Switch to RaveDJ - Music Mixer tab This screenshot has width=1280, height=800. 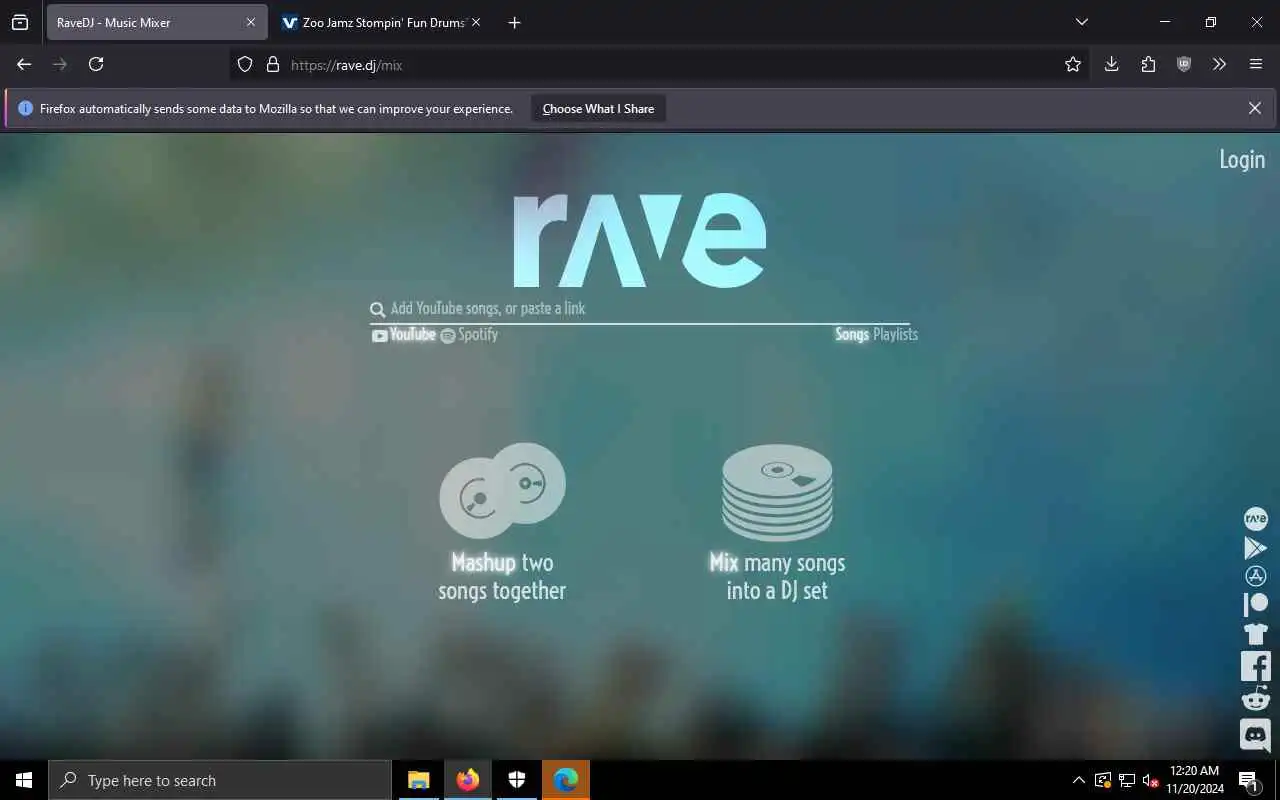click(x=157, y=22)
